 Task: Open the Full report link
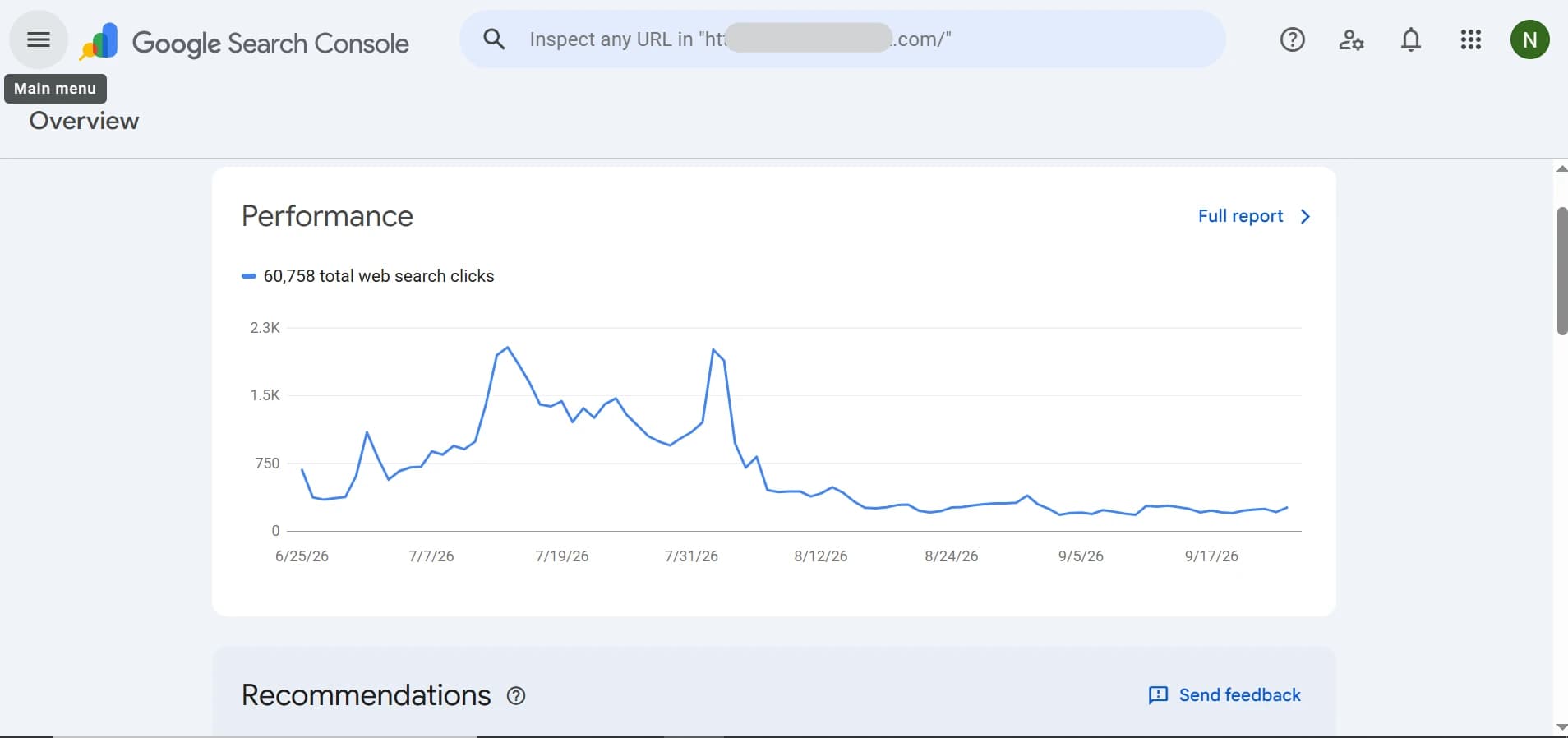(x=1254, y=216)
